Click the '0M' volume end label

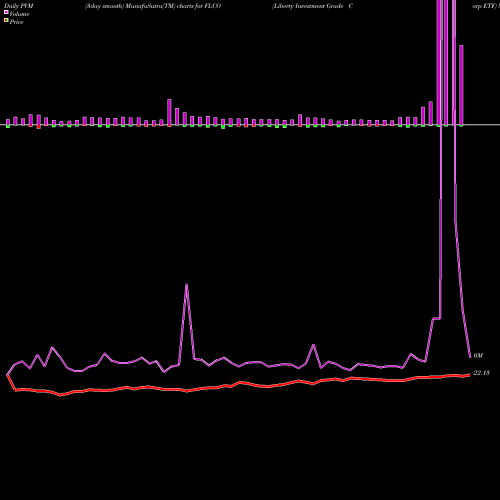point(478,356)
